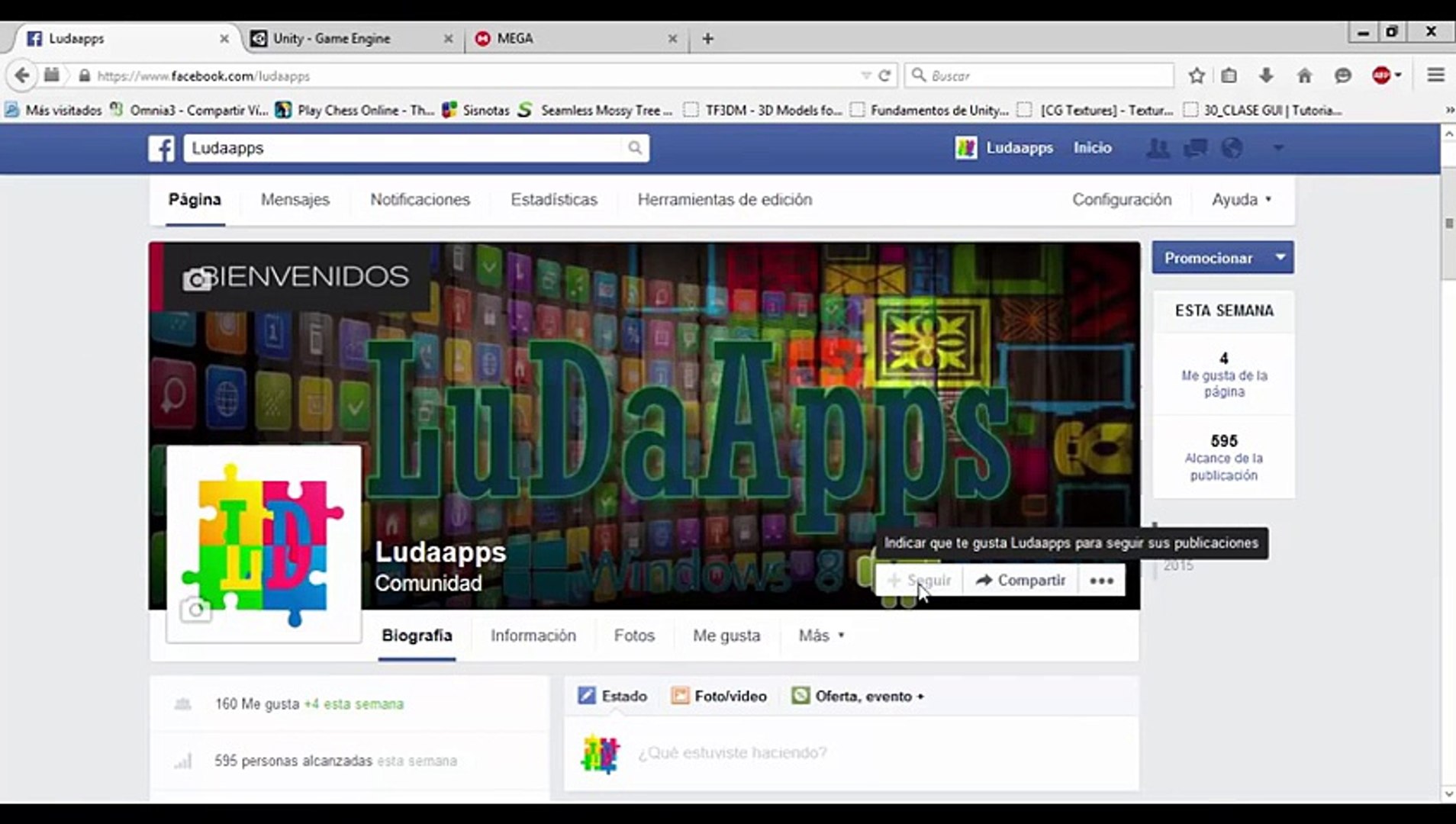The width and height of the screenshot is (1456, 824).
Task: Expand the Más tab dropdown
Action: point(821,636)
